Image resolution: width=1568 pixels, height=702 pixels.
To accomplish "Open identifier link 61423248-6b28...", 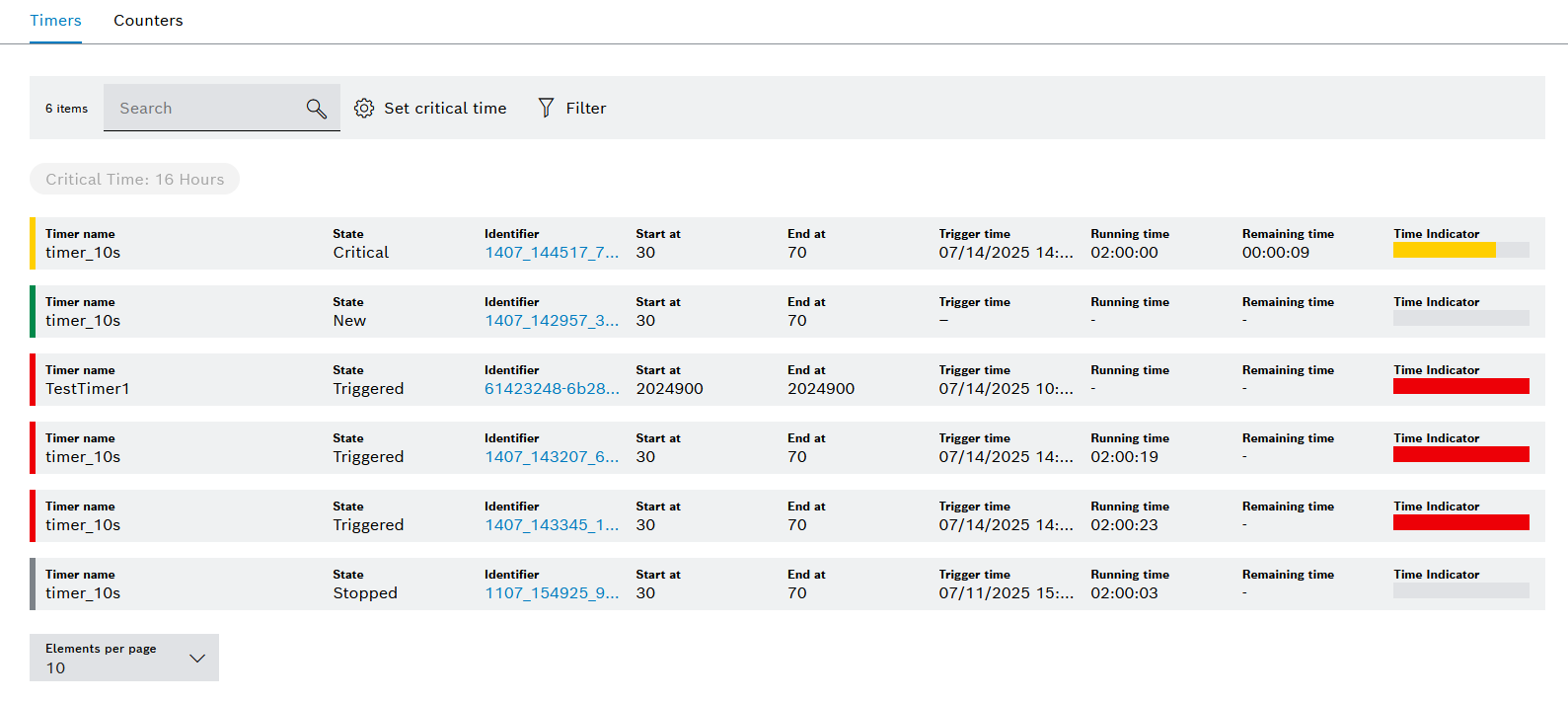I will [551, 389].
